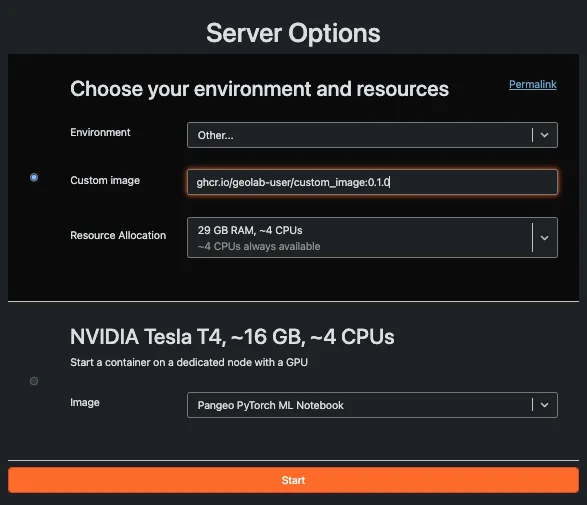Click the Custom image label

coord(105,180)
